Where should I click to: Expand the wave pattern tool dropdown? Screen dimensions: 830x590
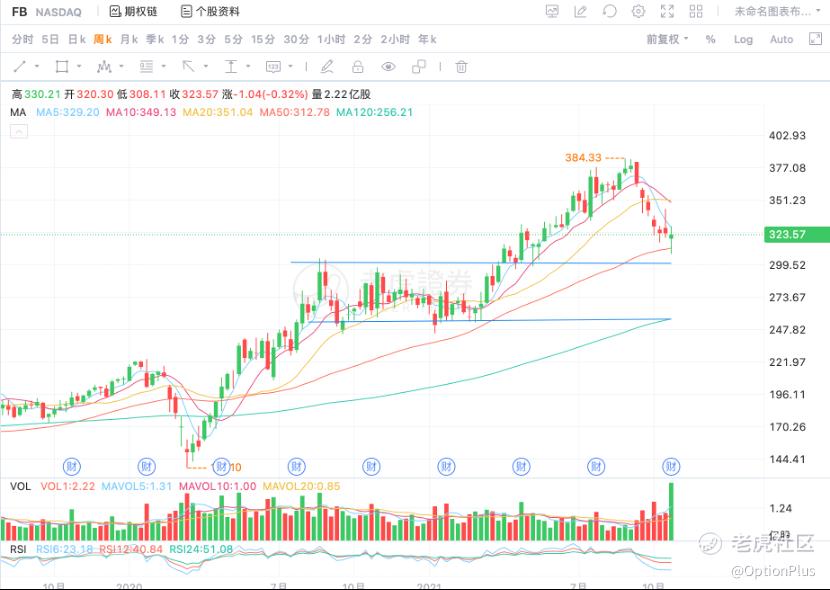121,67
